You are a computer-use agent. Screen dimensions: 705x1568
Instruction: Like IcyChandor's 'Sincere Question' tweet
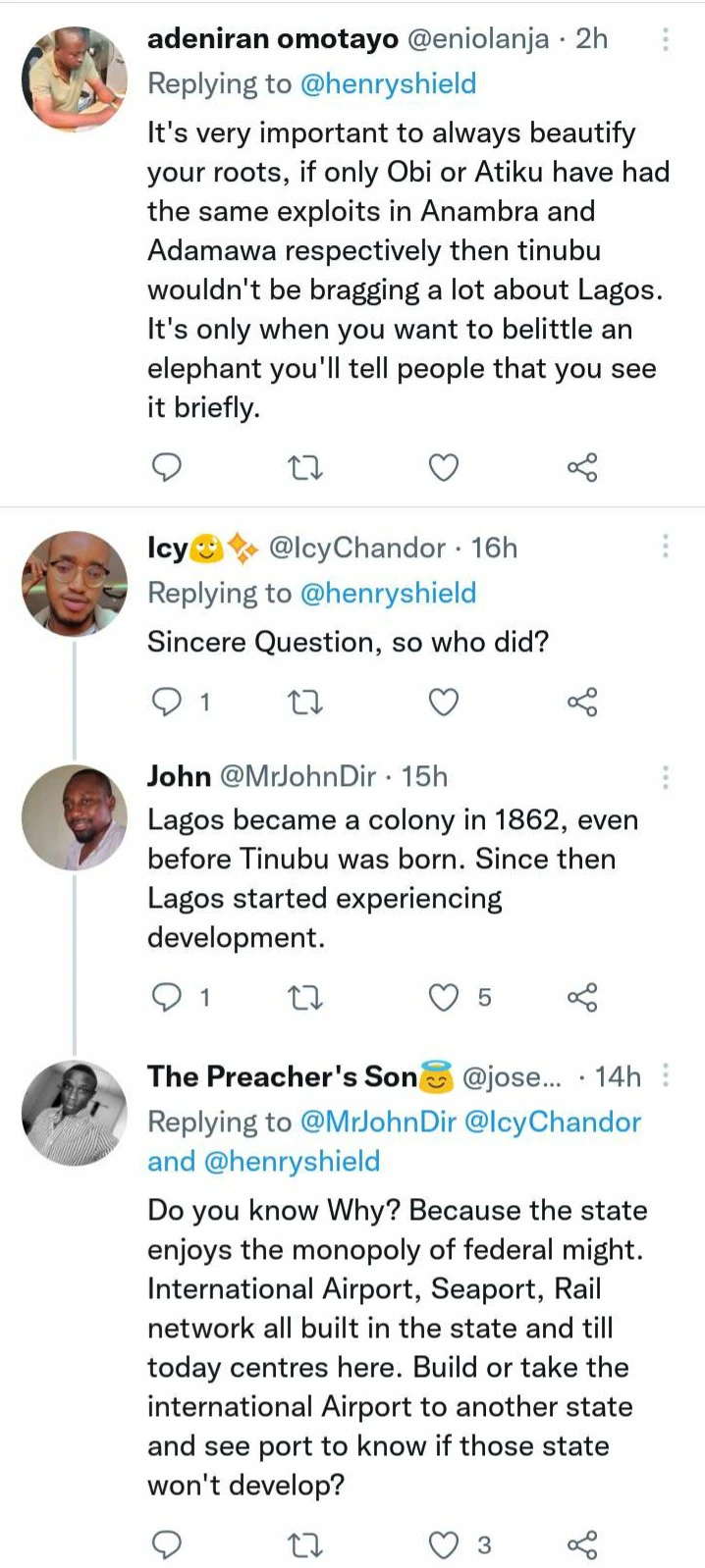(444, 702)
